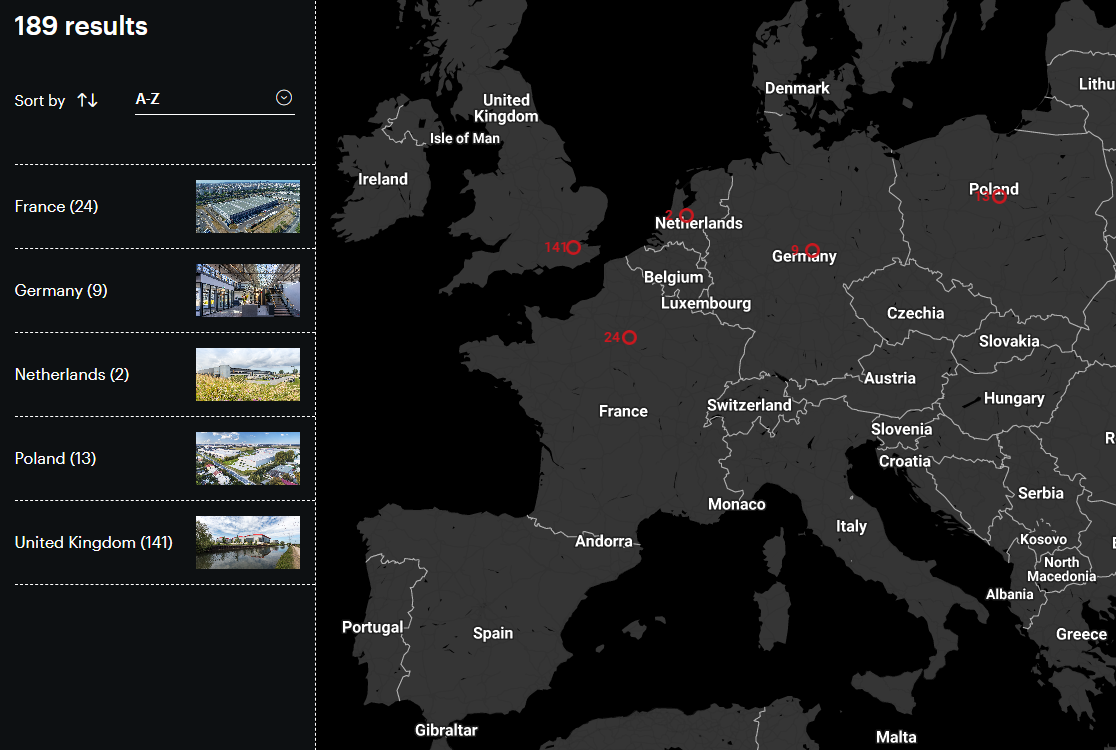Click the Poland aerial thumbnail

(x=247, y=458)
